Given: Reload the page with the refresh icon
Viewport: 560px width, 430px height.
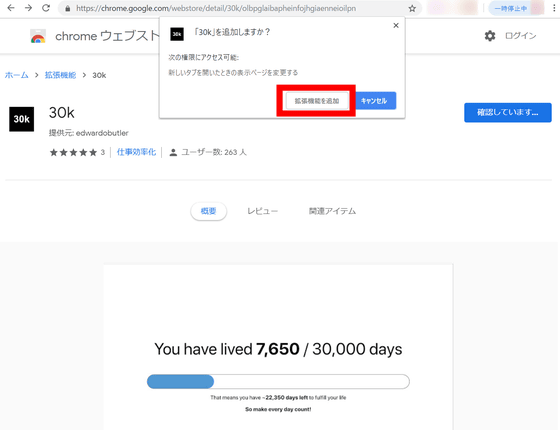Looking at the screenshot, I should [x=46, y=8].
